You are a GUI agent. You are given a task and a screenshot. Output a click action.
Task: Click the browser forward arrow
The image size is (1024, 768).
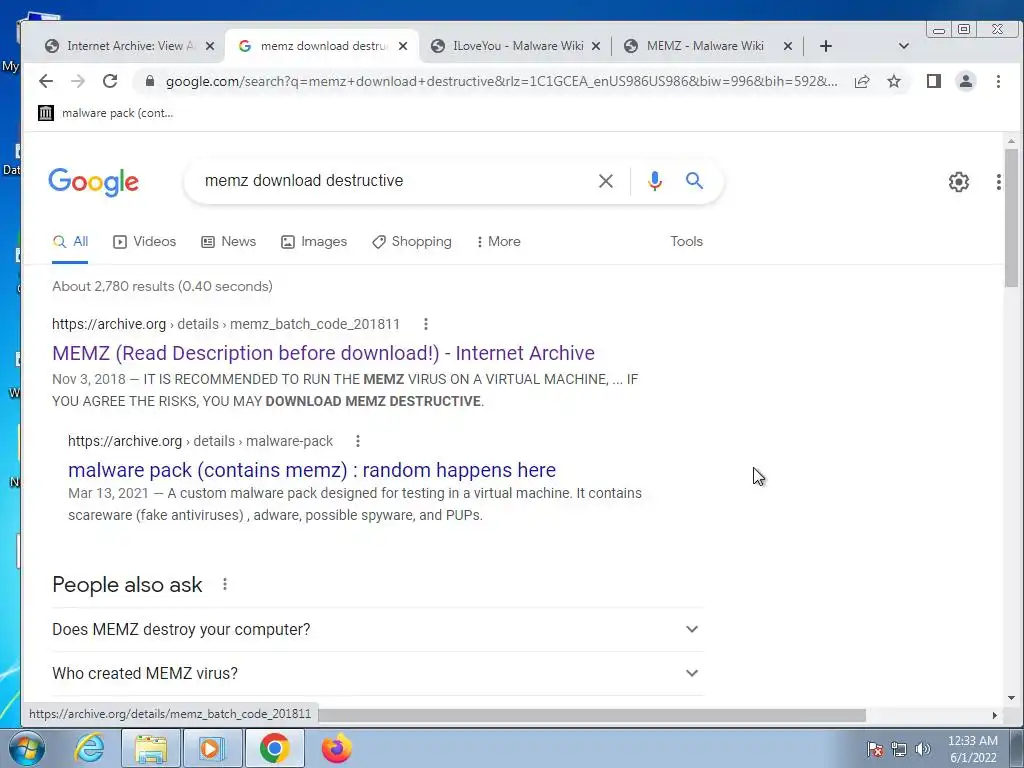pos(78,81)
